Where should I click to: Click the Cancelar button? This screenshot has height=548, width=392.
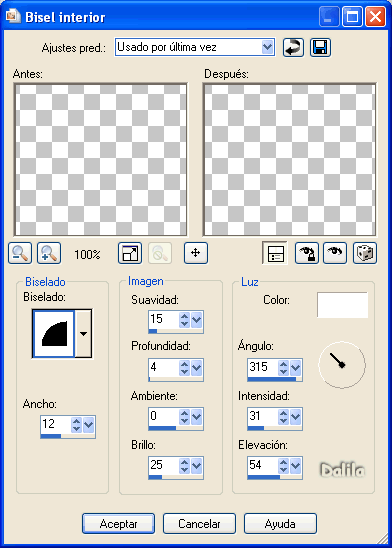click(x=199, y=524)
